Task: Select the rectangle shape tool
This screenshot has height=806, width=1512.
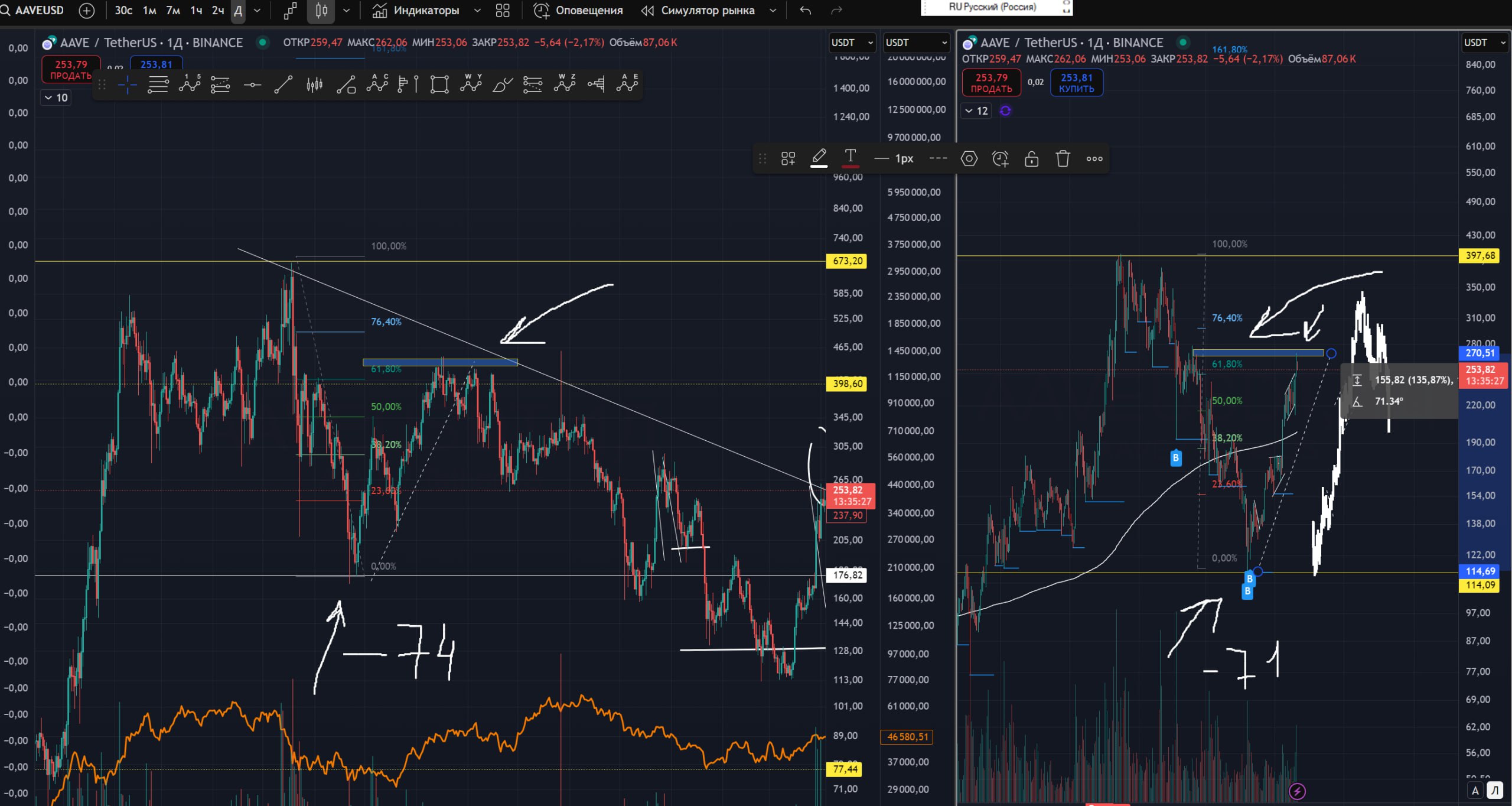Action: (x=439, y=85)
